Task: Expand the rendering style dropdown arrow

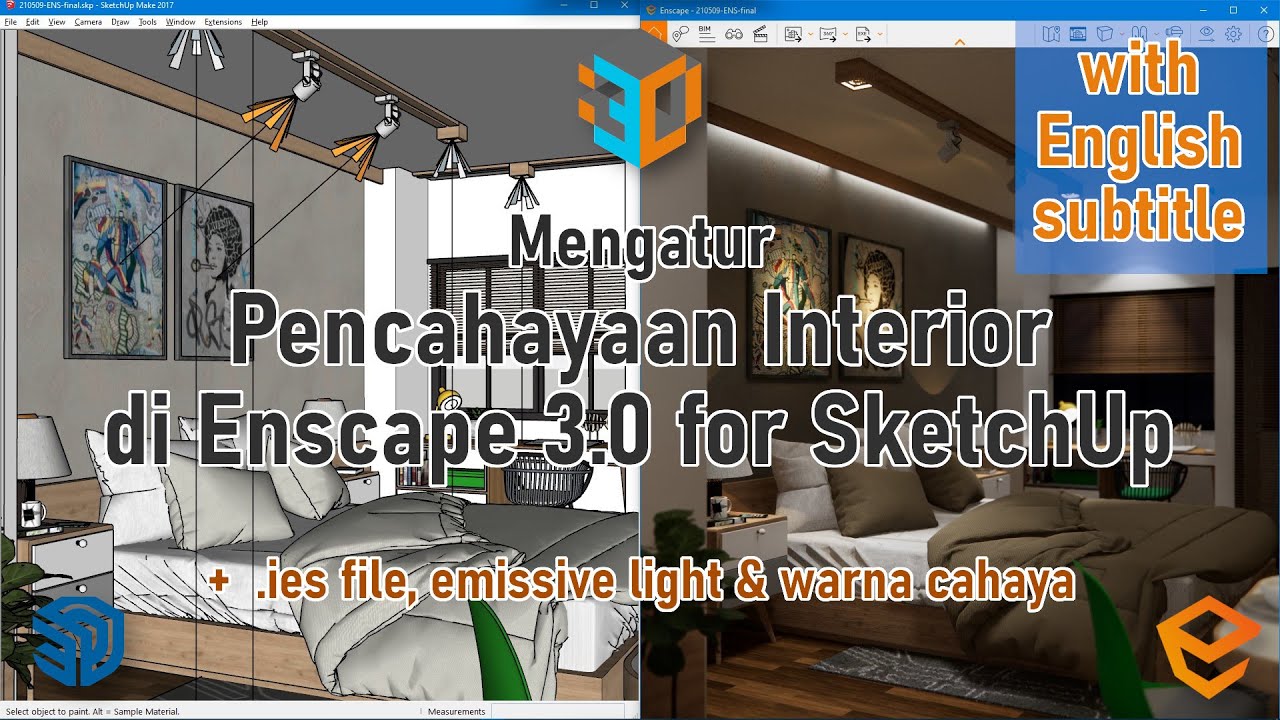Action: [x=1121, y=34]
